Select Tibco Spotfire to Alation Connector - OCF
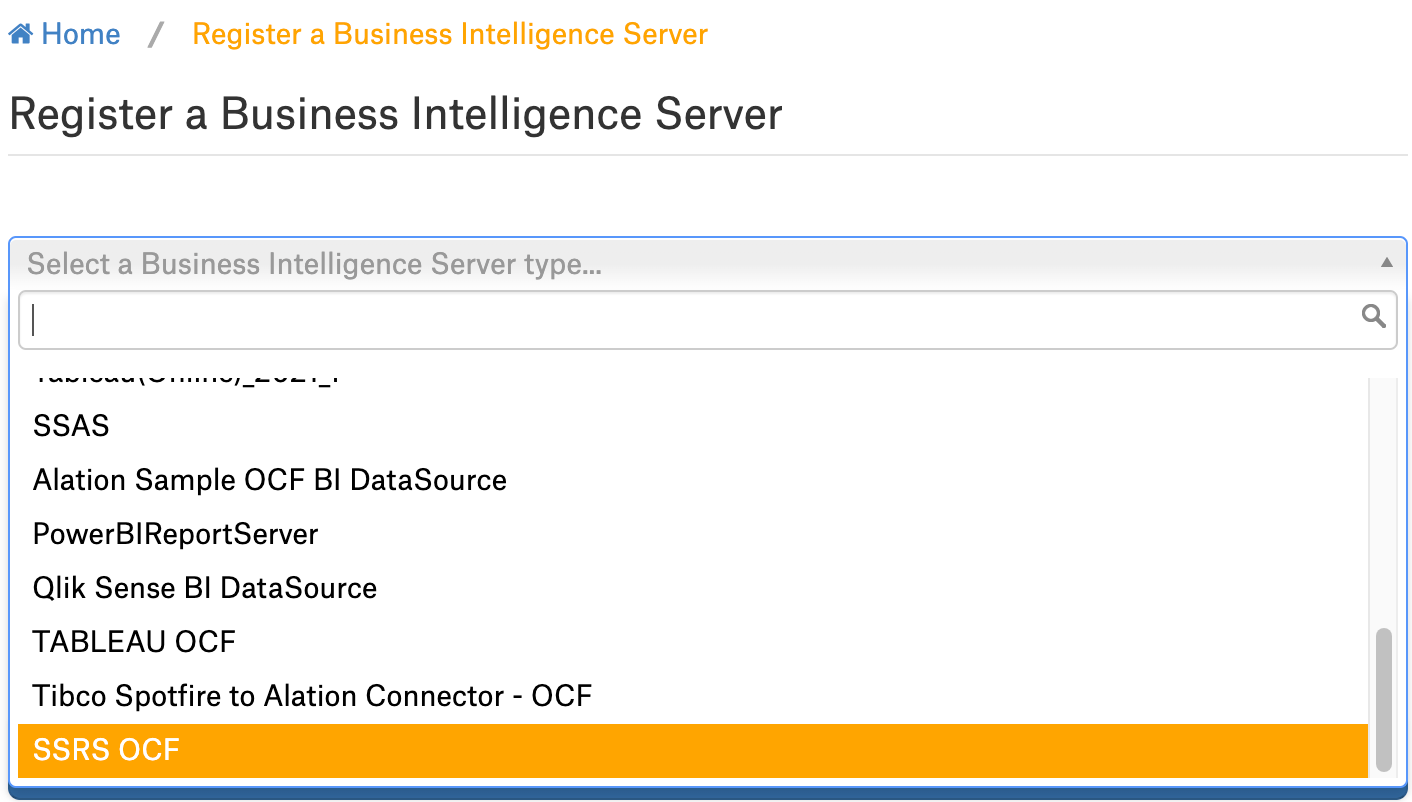This screenshot has width=1412, height=802. click(693, 696)
